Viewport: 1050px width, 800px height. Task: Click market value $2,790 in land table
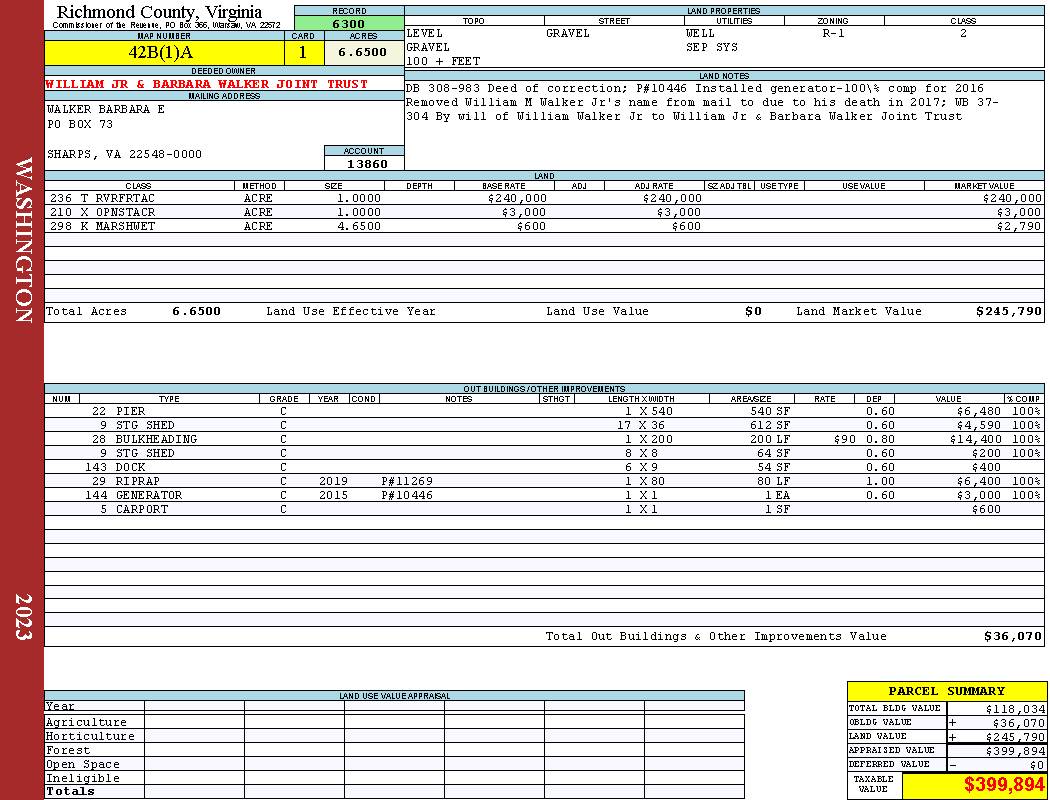point(1019,227)
